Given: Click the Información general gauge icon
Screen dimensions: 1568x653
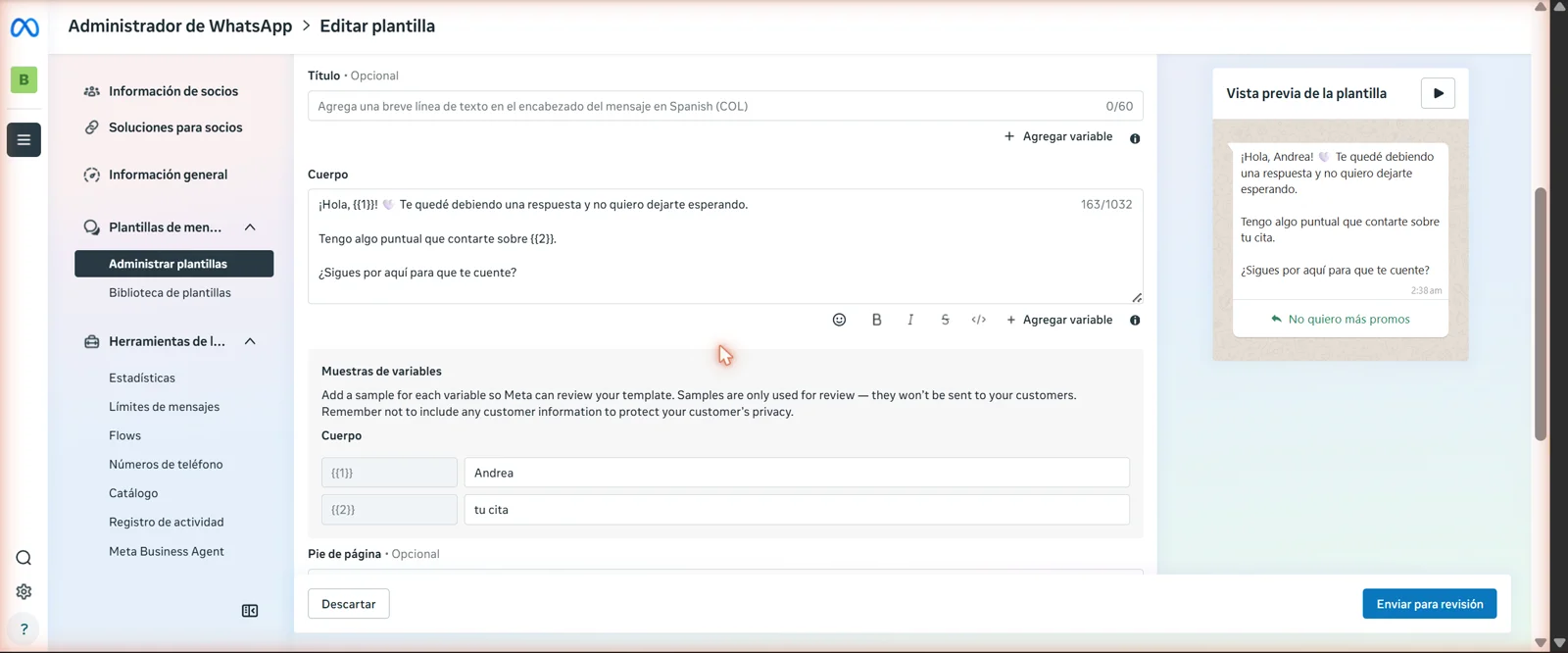Looking at the screenshot, I should coord(91,175).
